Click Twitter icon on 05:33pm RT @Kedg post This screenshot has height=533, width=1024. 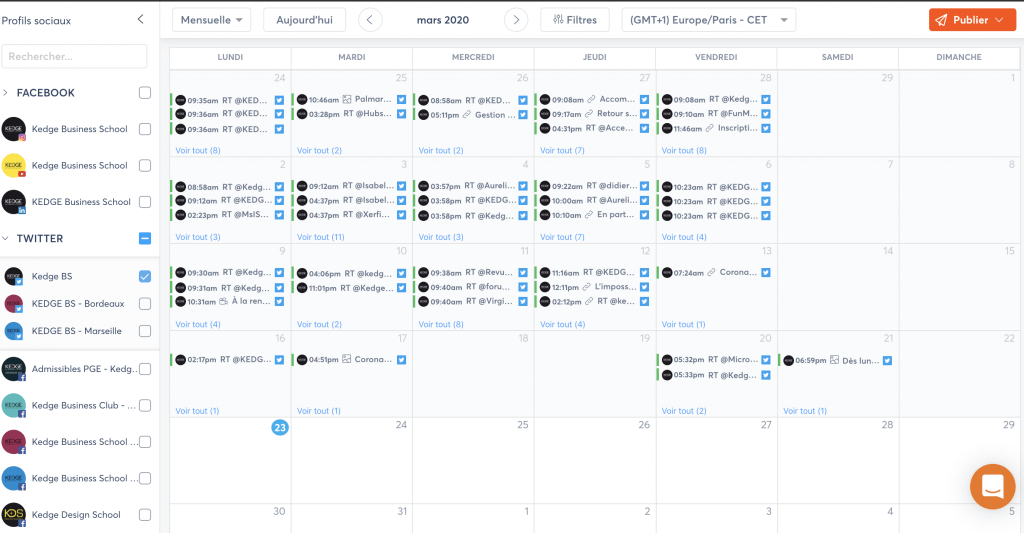(766, 376)
